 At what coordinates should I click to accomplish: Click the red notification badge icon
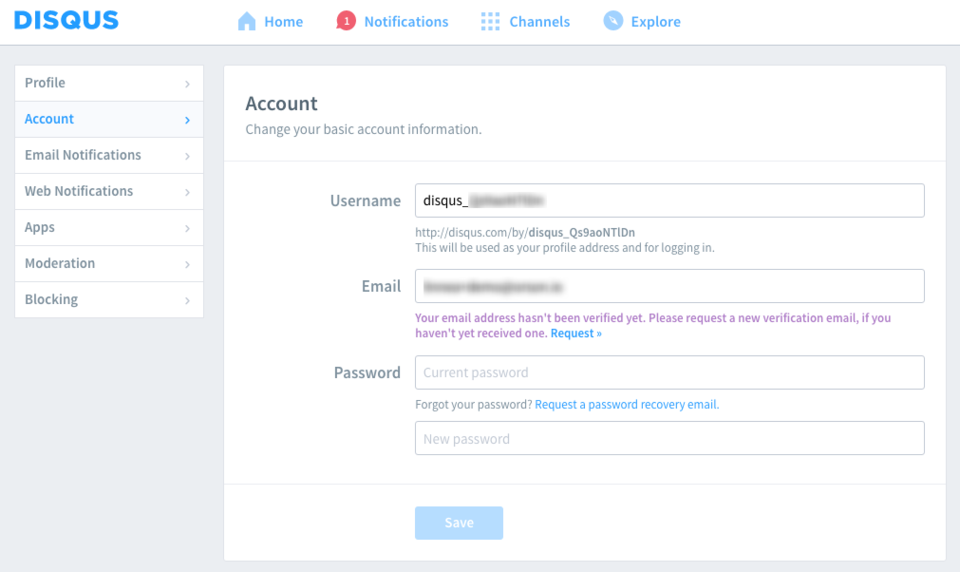click(346, 21)
